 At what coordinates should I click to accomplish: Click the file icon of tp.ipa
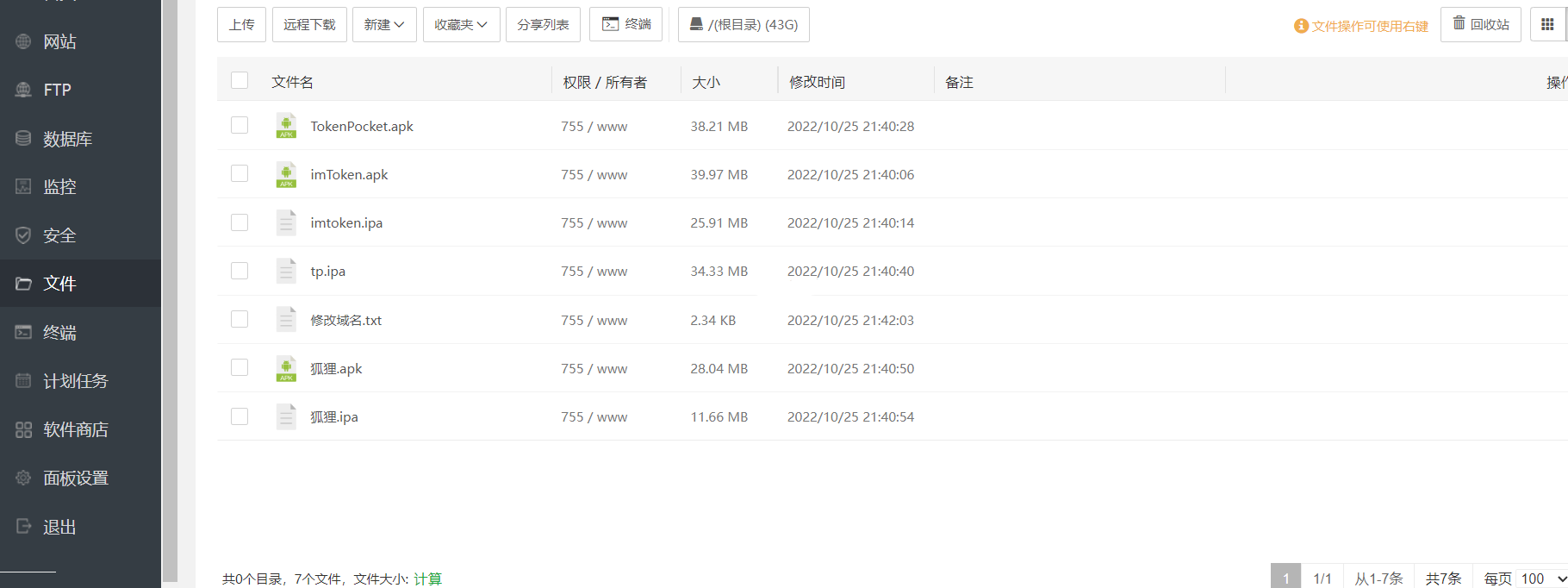pos(286,271)
